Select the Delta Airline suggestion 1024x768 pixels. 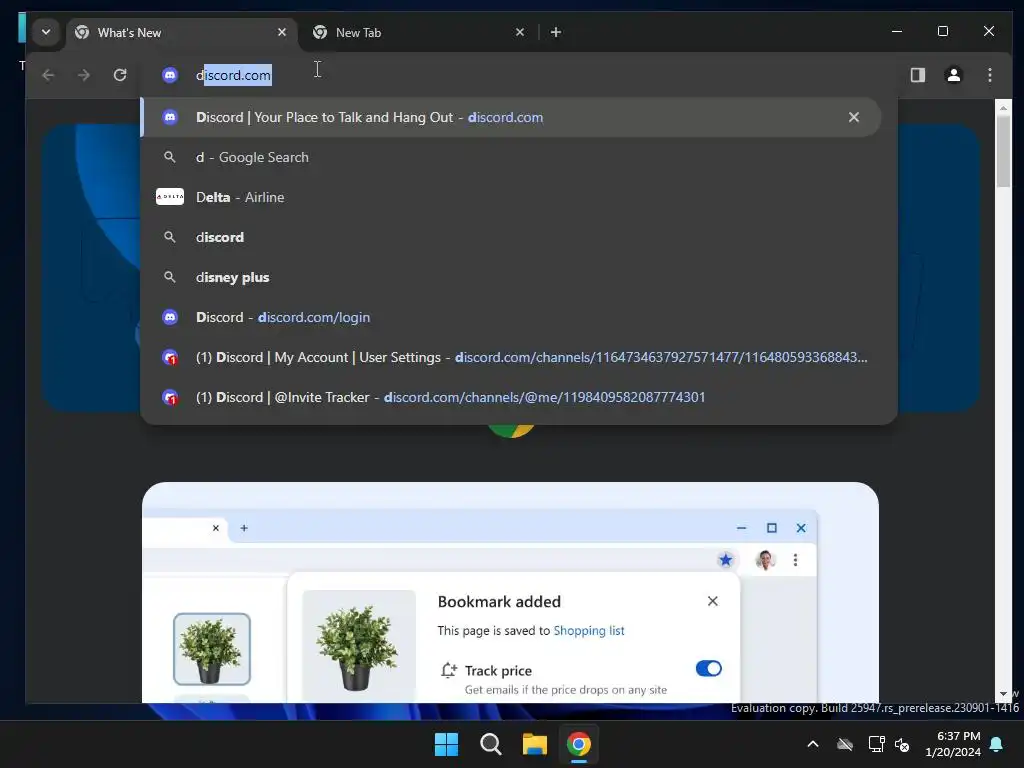[x=511, y=197]
